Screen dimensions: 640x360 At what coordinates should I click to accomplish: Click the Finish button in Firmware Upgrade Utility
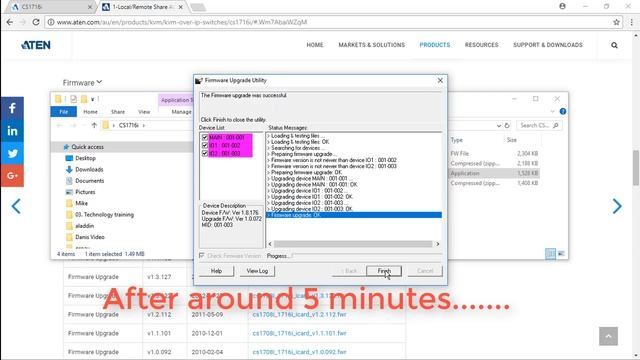pos(384,271)
